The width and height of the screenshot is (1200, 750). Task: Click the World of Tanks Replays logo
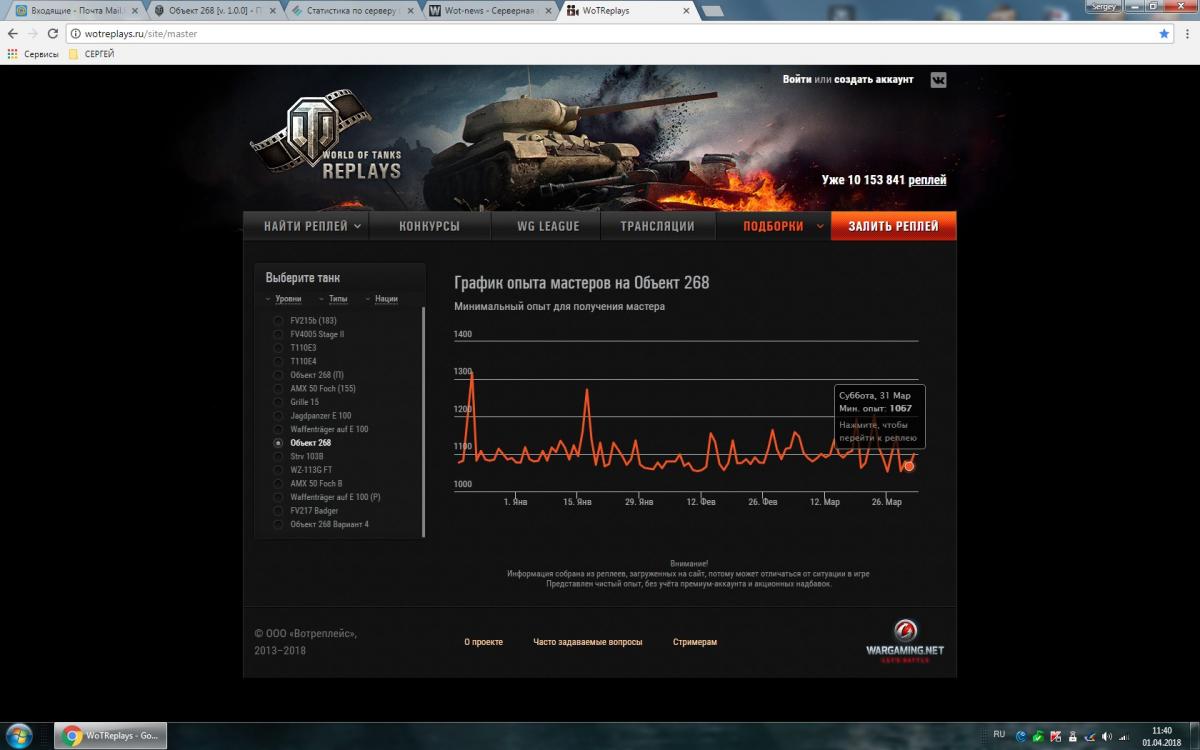pos(328,140)
